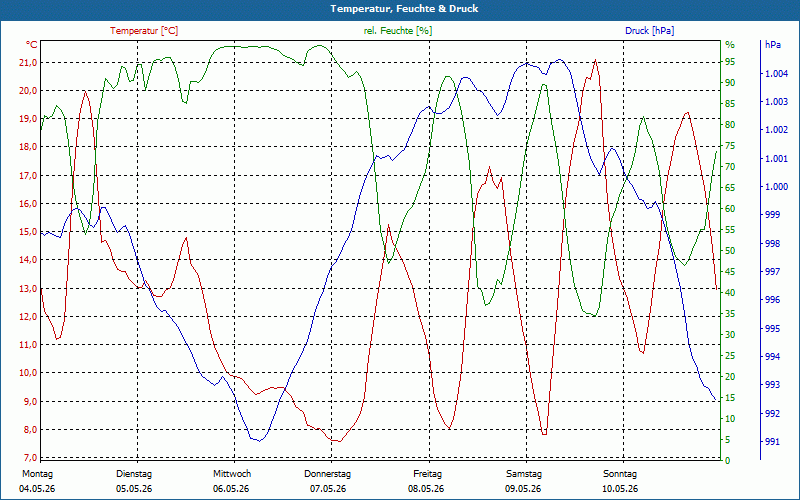Click the title 'Temperatur, Feuchte & Druck'

pos(404,9)
